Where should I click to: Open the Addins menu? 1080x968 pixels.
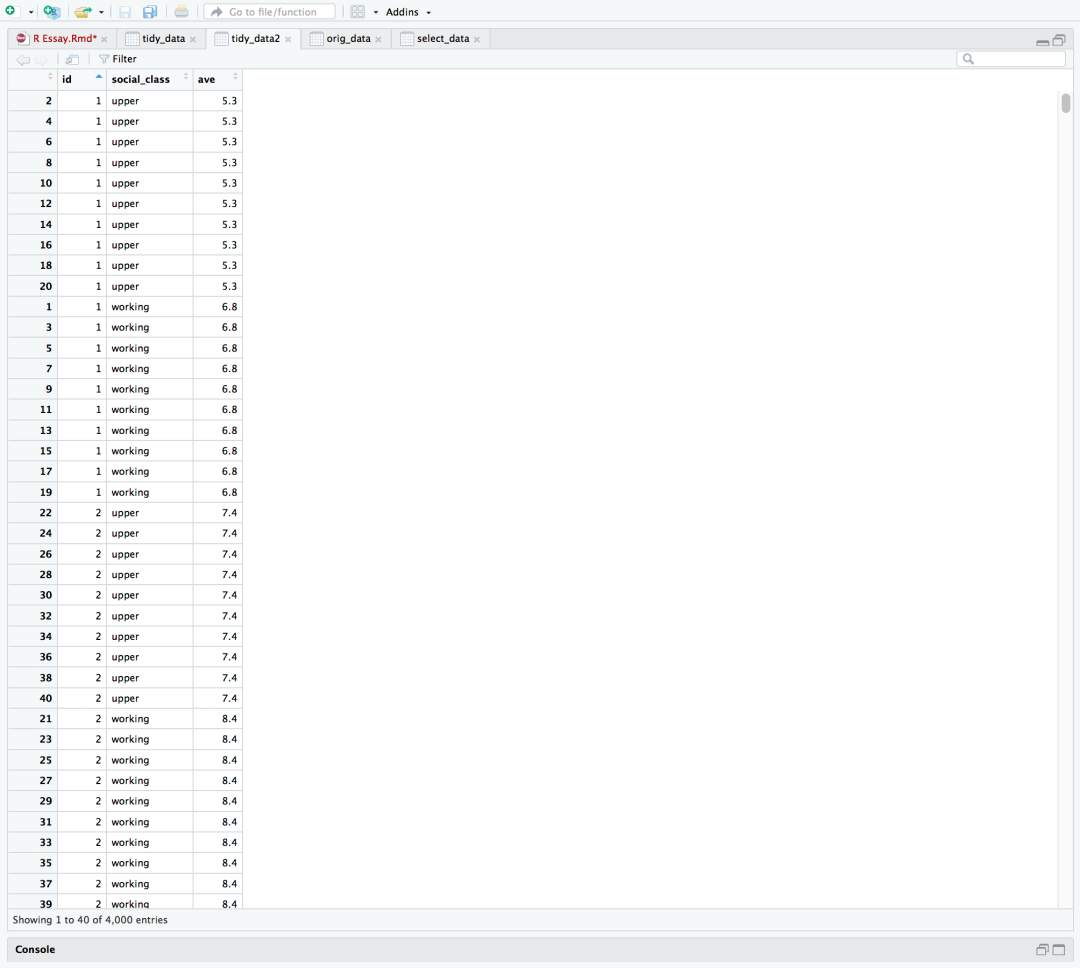pos(408,12)
